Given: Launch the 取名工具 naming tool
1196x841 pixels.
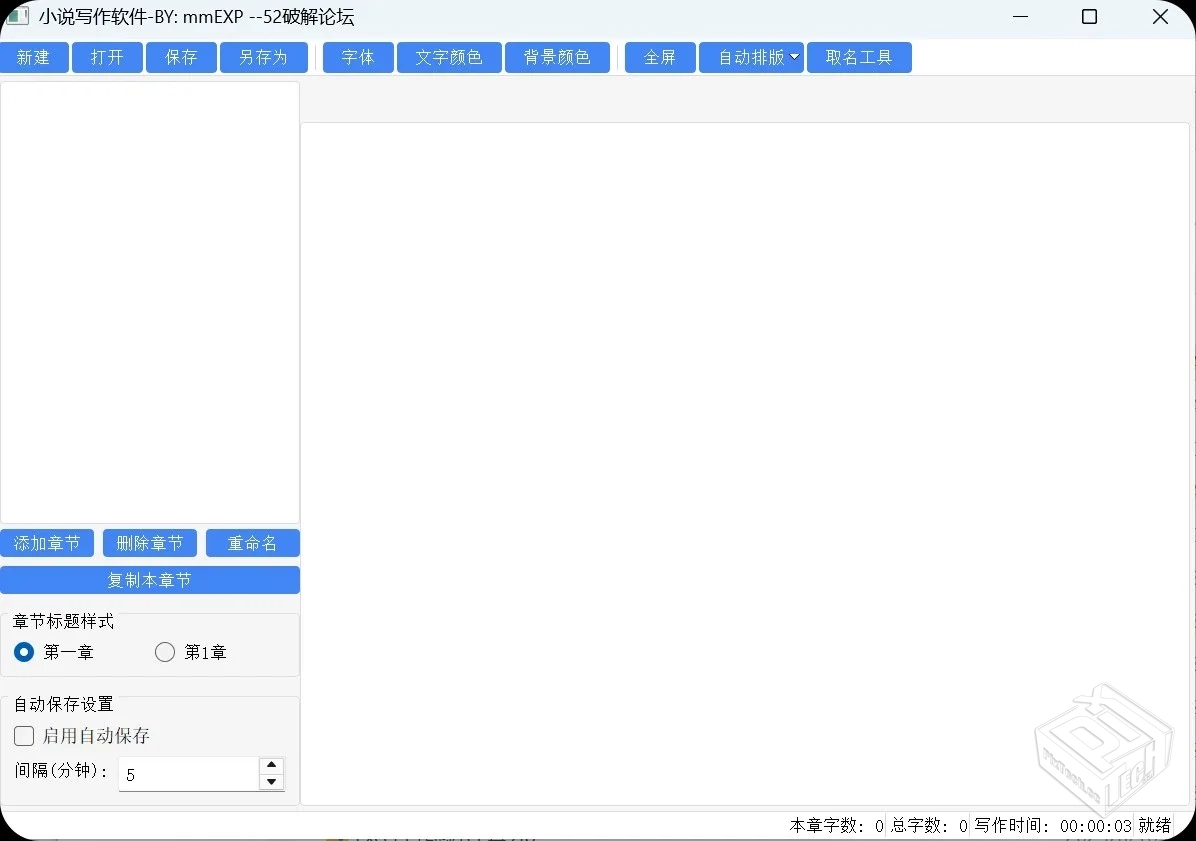Looking at the screenshot, I should coord(859,57).
